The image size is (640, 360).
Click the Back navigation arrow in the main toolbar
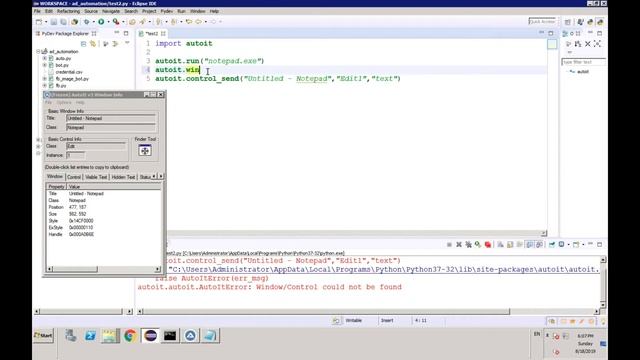(198, 22)
